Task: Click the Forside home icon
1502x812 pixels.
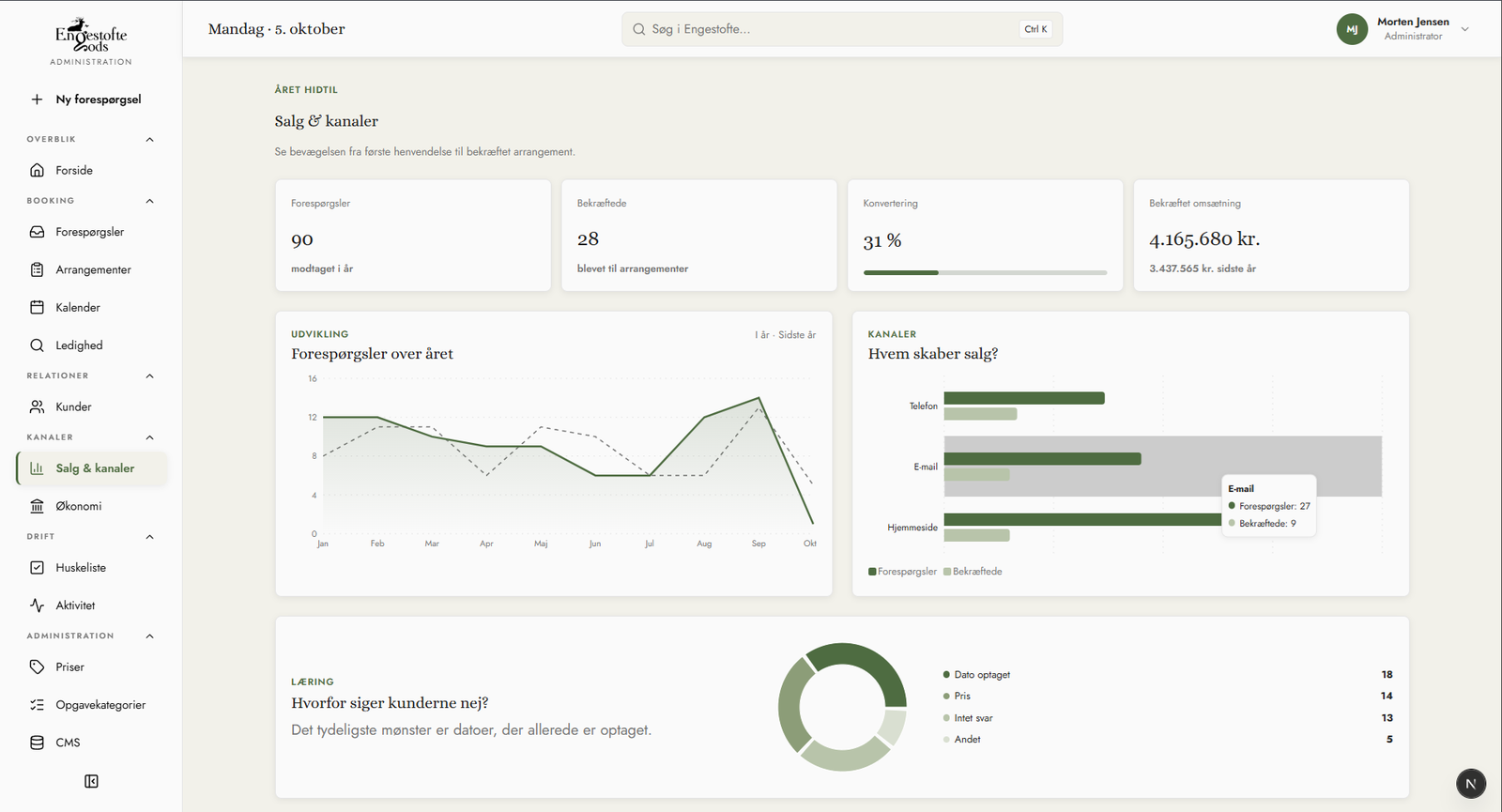Action: click(x=37, y=170)
